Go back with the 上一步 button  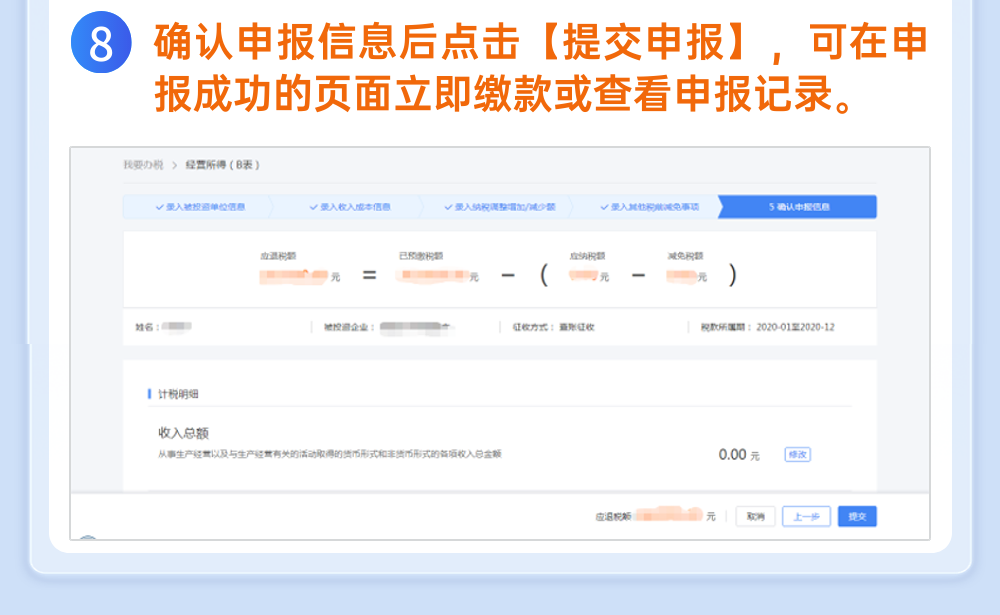[806, 516]
